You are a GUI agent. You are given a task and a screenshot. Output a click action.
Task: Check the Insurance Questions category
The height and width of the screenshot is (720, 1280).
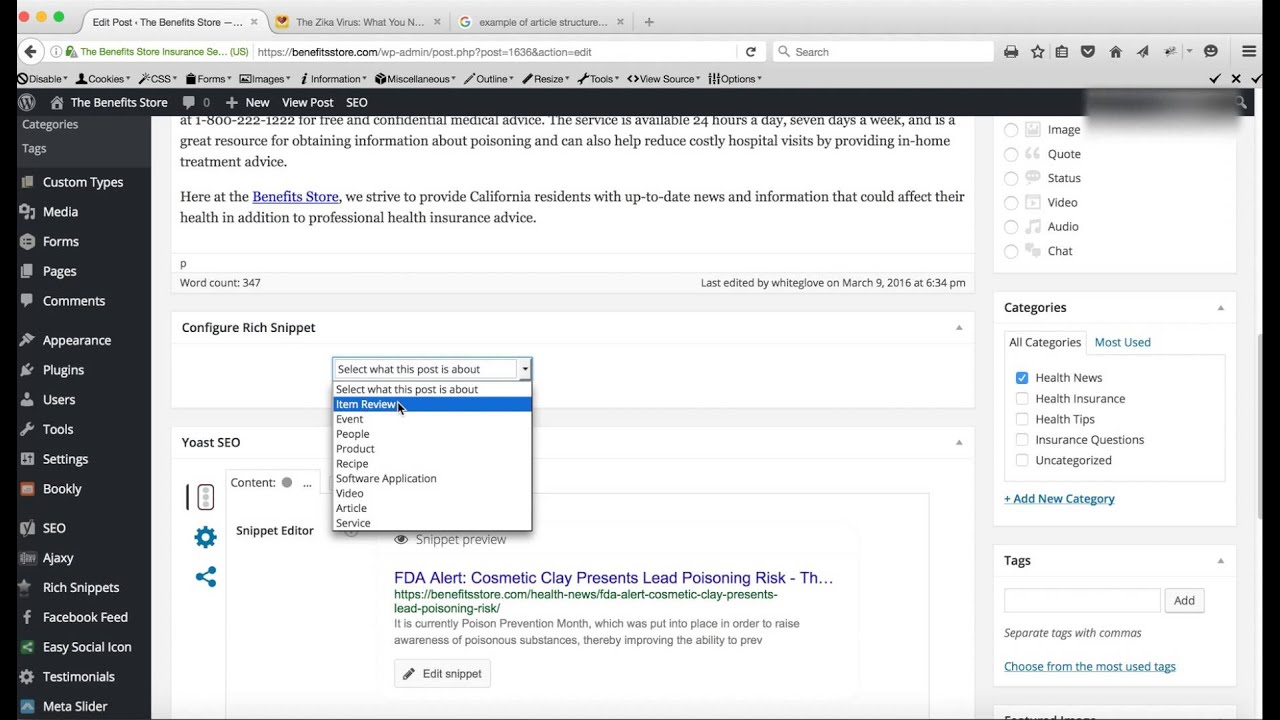[x=1022, y=440]
